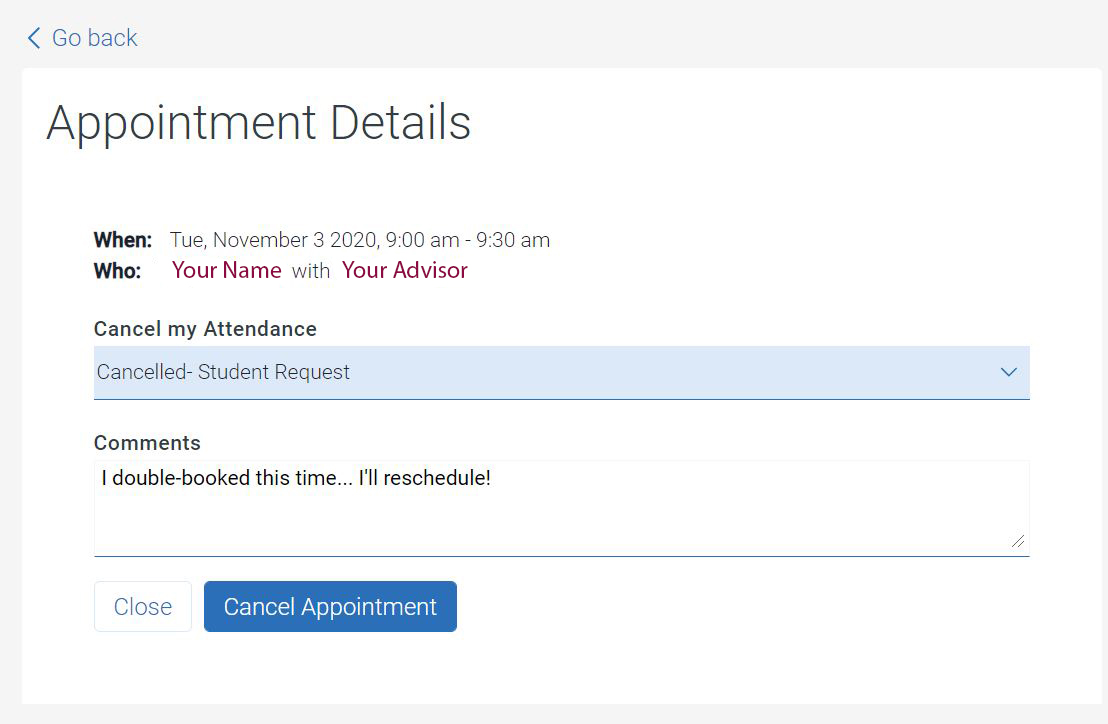Click the word 'with' between the names
Viewport: 1108px width, 724px height.
(311, 271)
